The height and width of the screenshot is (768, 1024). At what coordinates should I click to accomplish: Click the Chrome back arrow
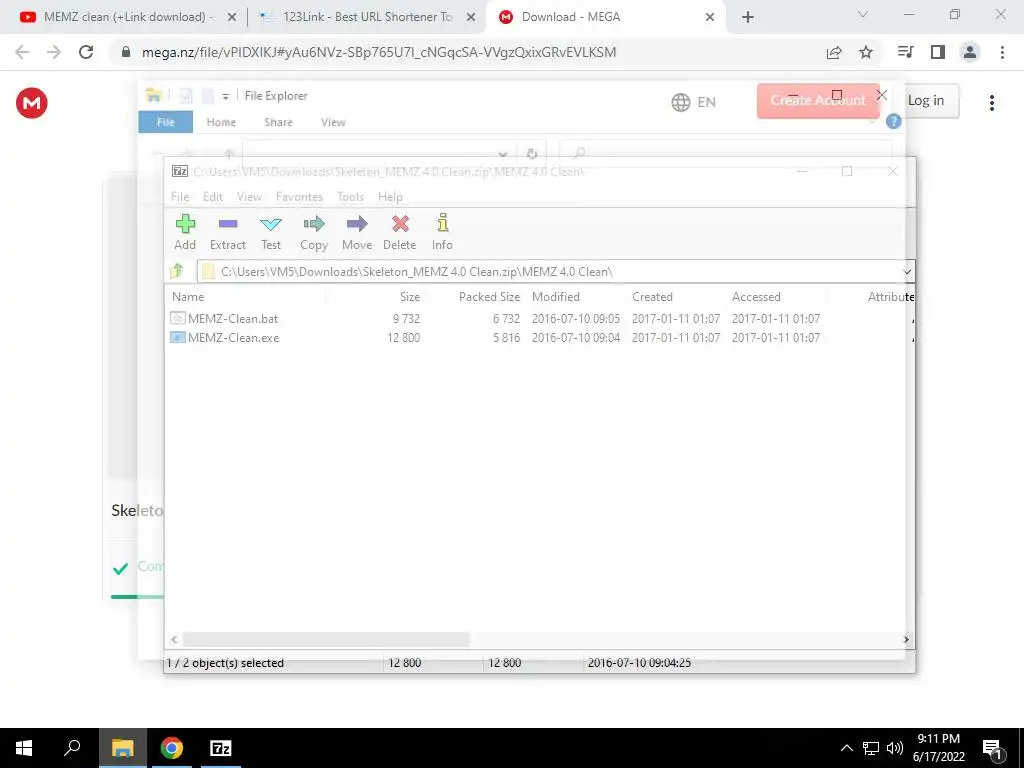pyautogui.click(x=22, y=52)
